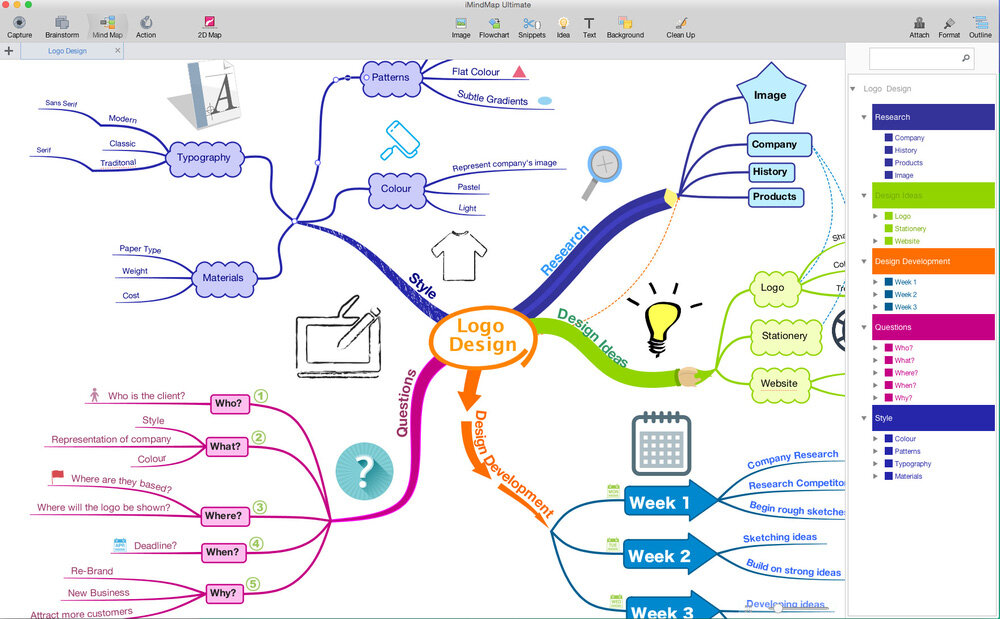Select the T-shirt sketch image
This screenshot has height=619, width=1000.
click(x=459, y=255)
